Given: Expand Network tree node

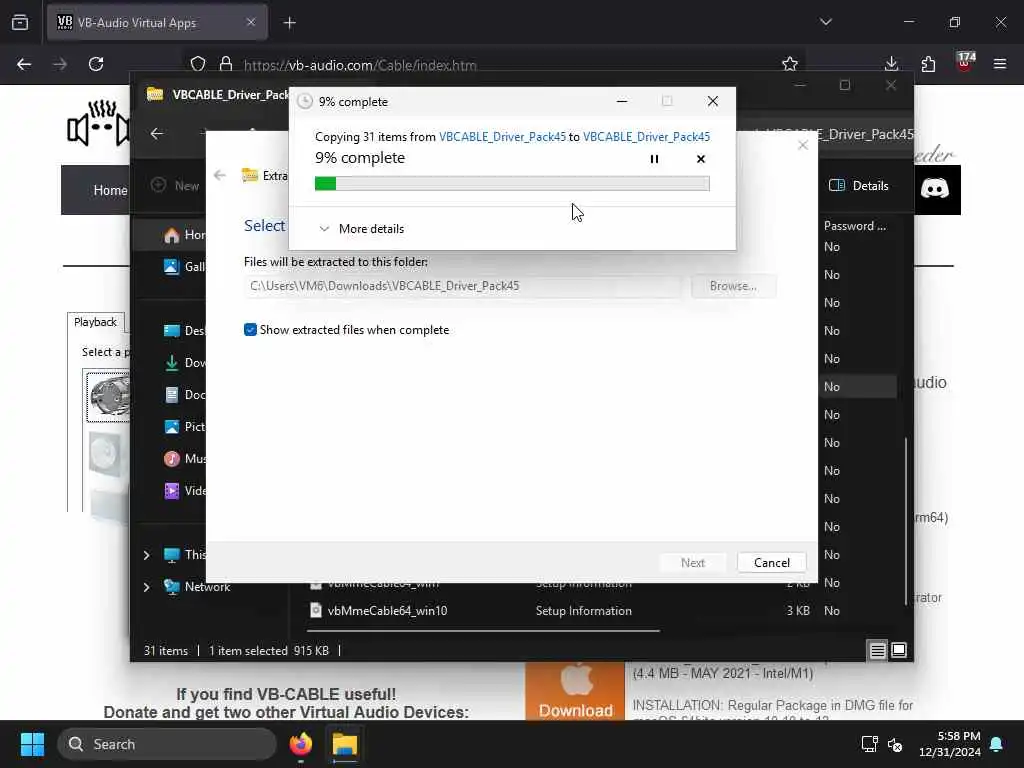Looking at the screenshot, I should point(146,587).
